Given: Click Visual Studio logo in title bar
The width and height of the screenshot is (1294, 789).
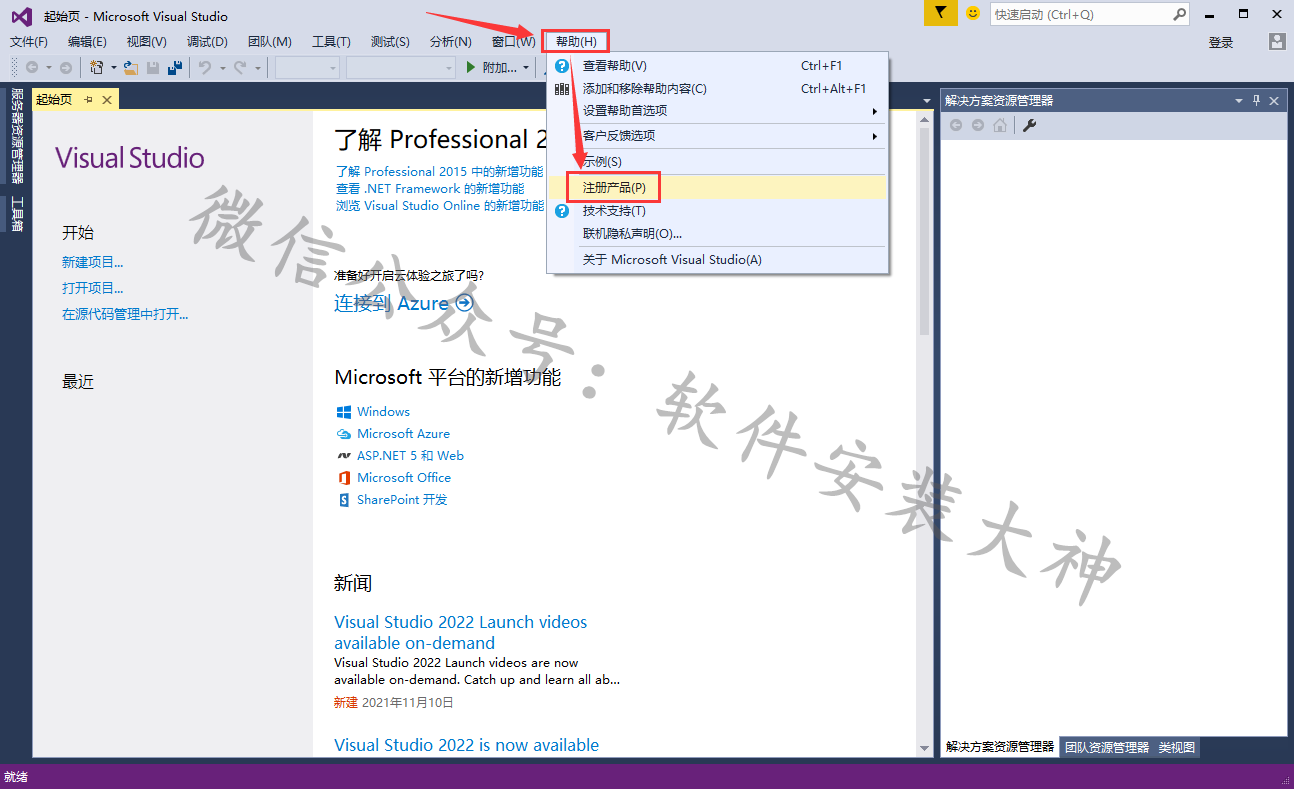Looking at the screenshot, I should [21, 15].
